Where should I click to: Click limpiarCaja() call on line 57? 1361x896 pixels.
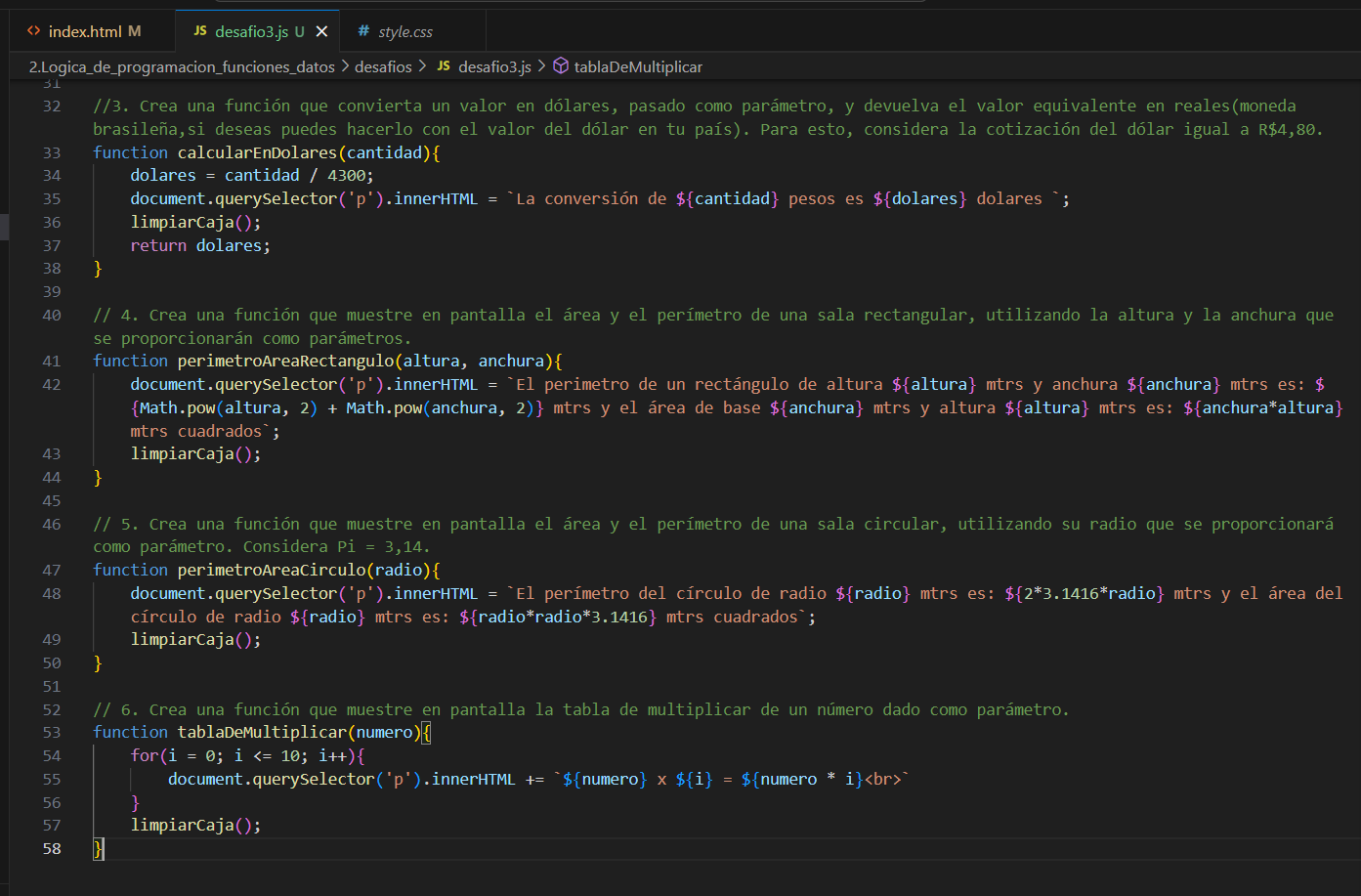(195, 825)
